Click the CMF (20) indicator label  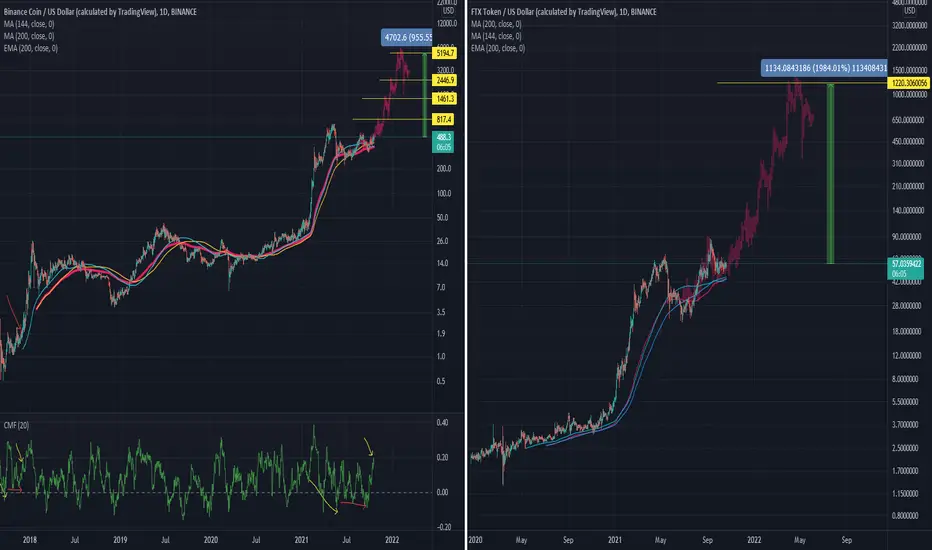[x=16, y=425]
